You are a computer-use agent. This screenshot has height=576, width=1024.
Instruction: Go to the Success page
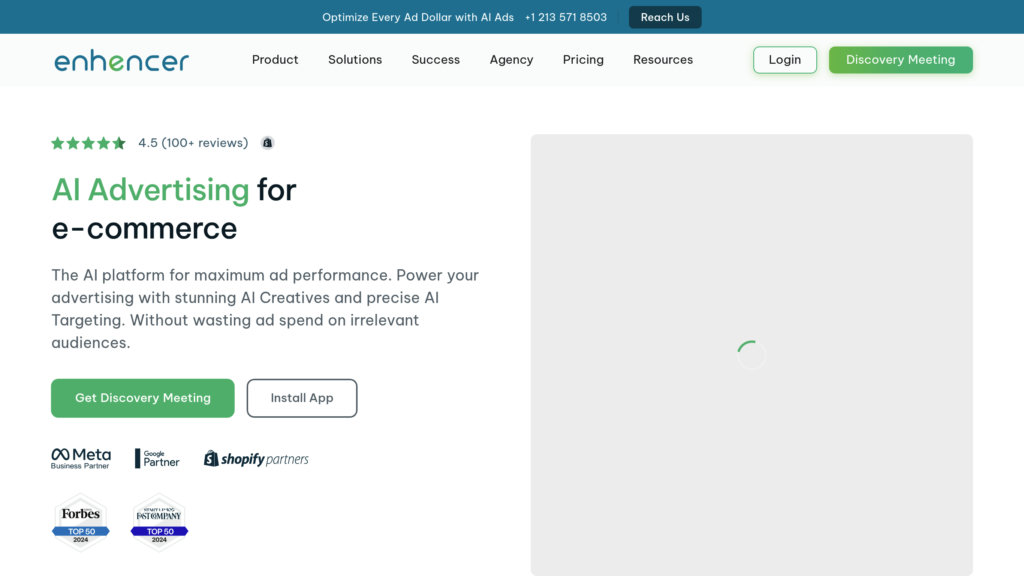436,60
